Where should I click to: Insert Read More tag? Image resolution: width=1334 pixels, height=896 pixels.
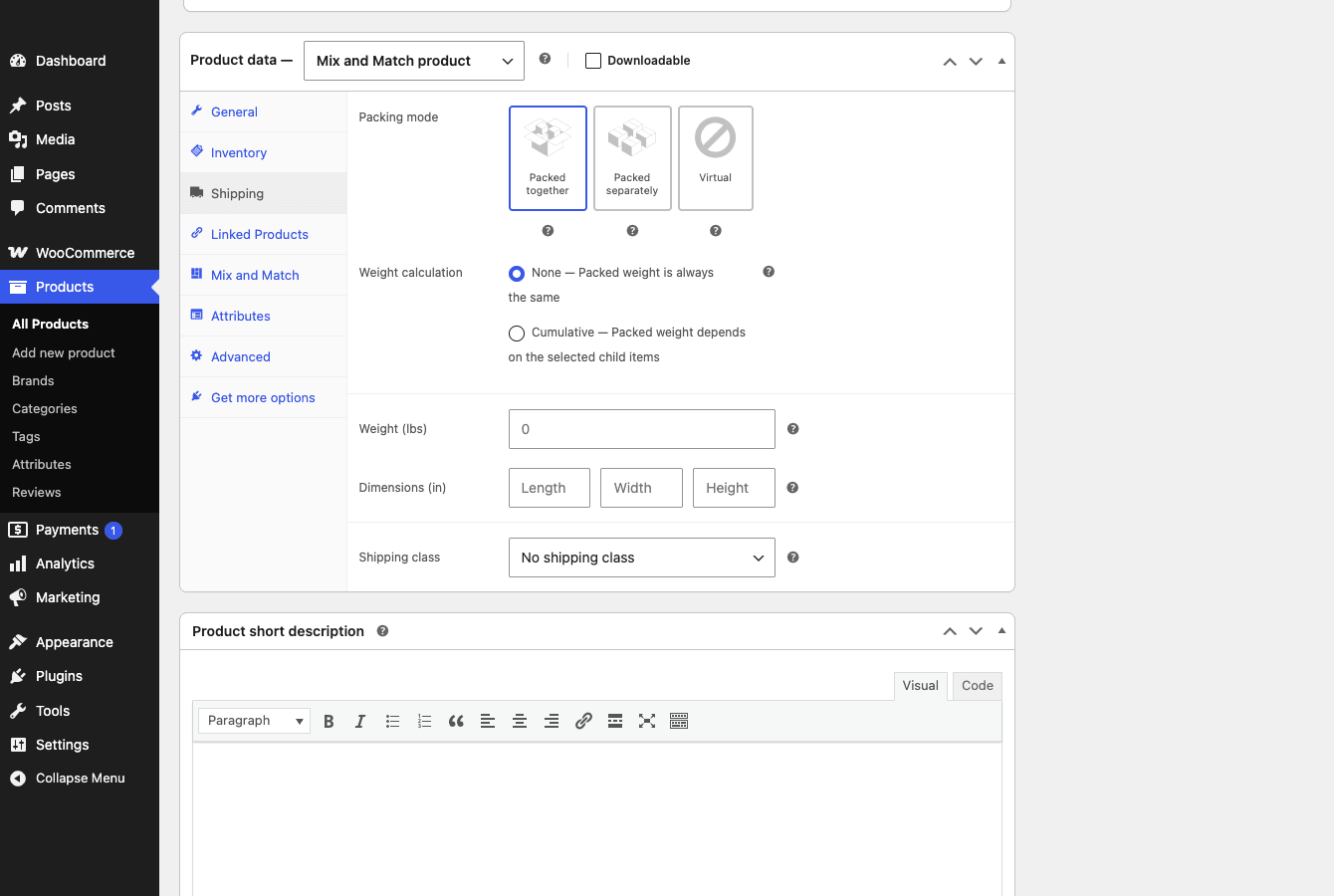(x=615, y=721)
